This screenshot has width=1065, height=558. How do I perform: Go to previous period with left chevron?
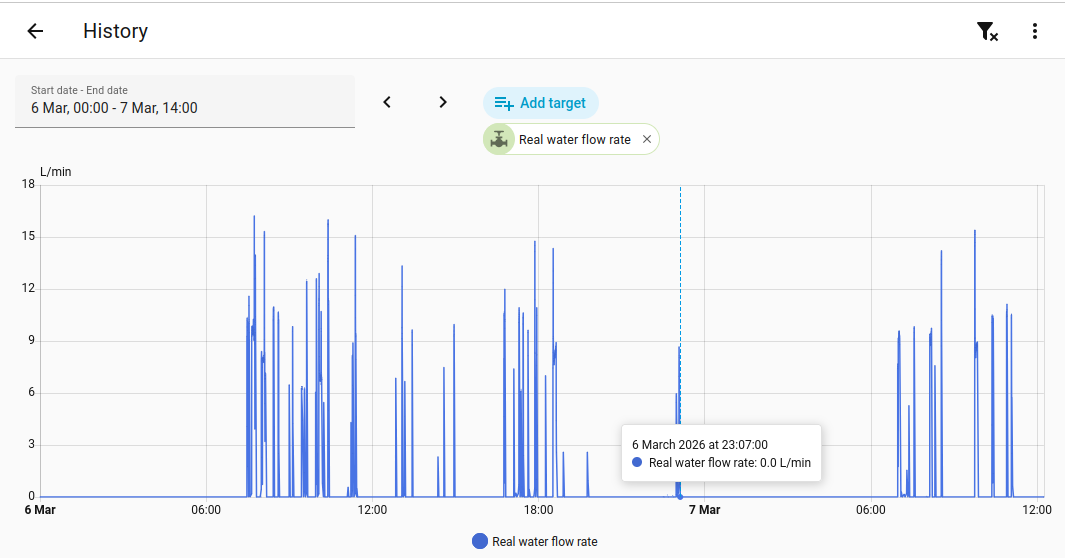point(387,102)
